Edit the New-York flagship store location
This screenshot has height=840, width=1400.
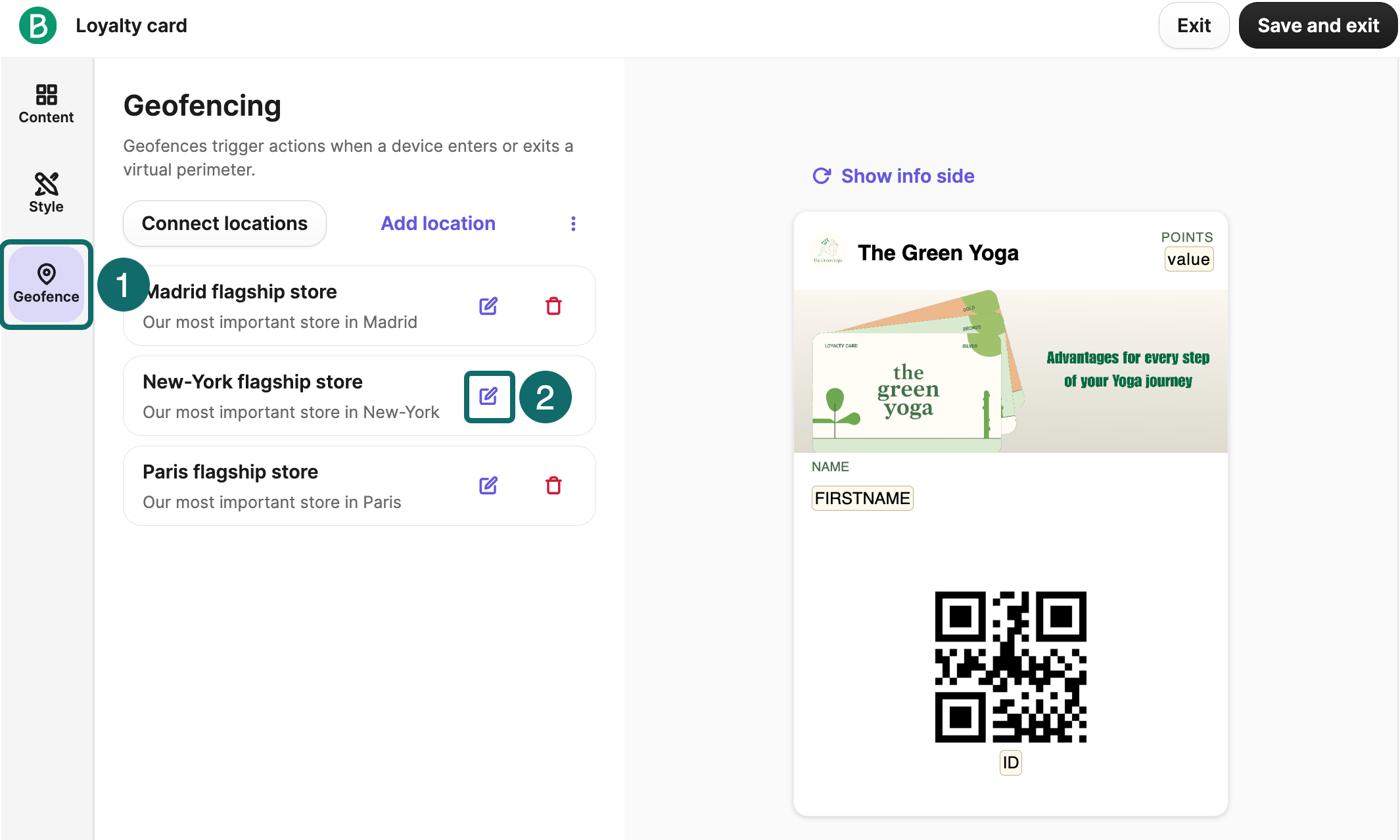(x=488, y=396)
